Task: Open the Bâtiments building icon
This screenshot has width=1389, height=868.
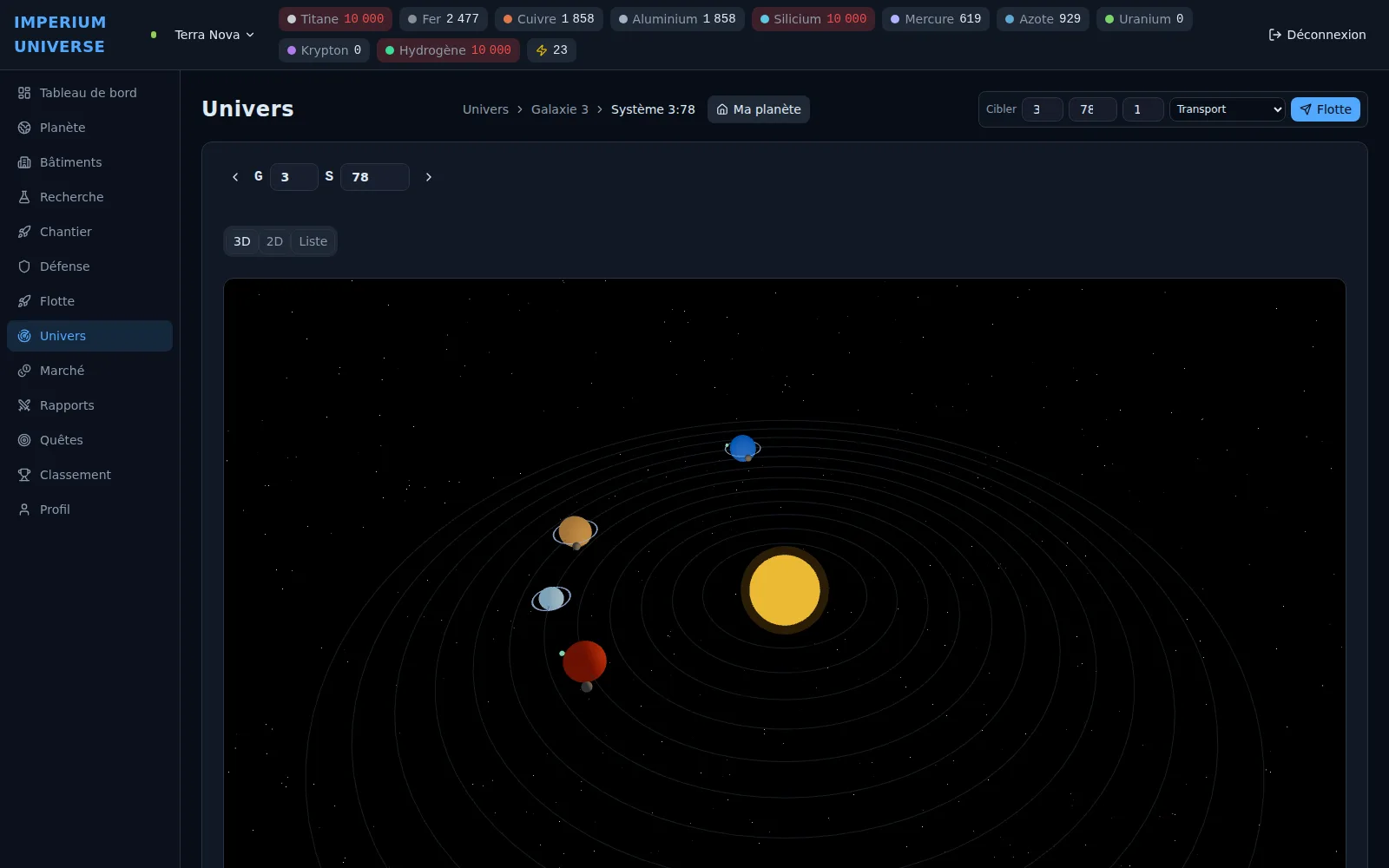Action: click(x=24, y=162)
